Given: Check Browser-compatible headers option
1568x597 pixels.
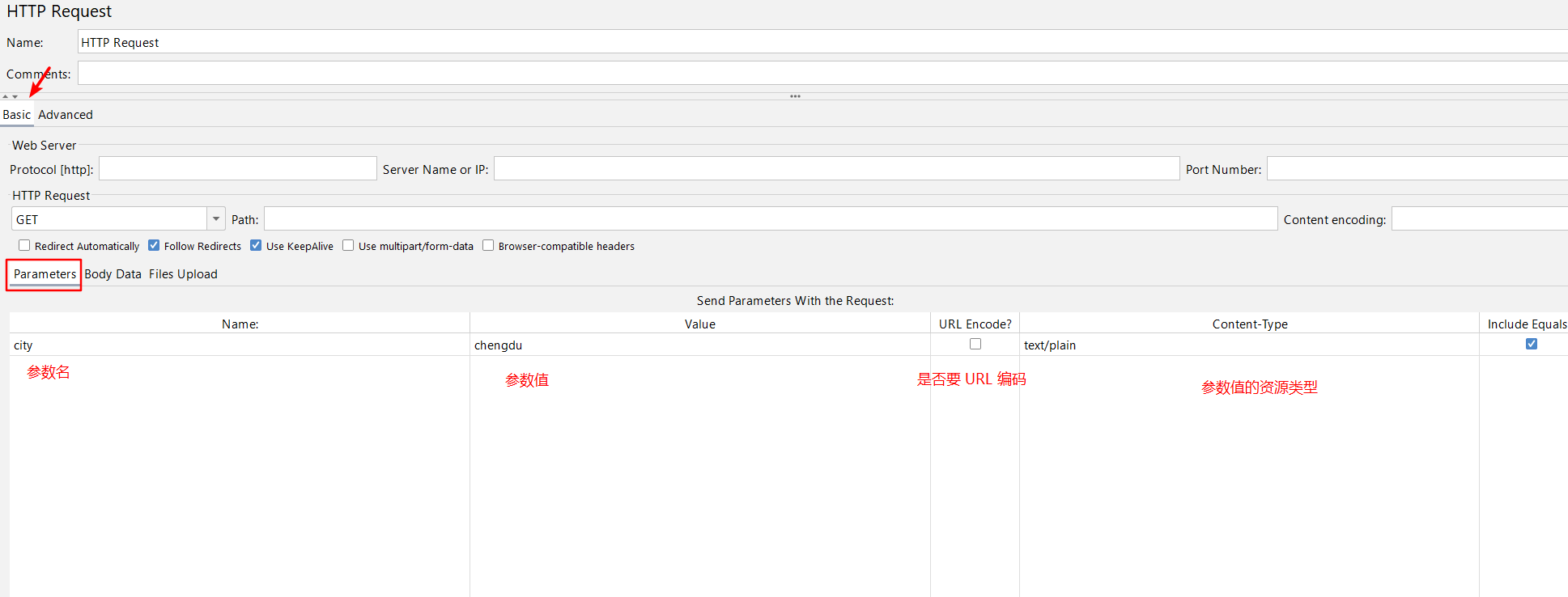Looking at the screenshot, I should tap(488, 246).
